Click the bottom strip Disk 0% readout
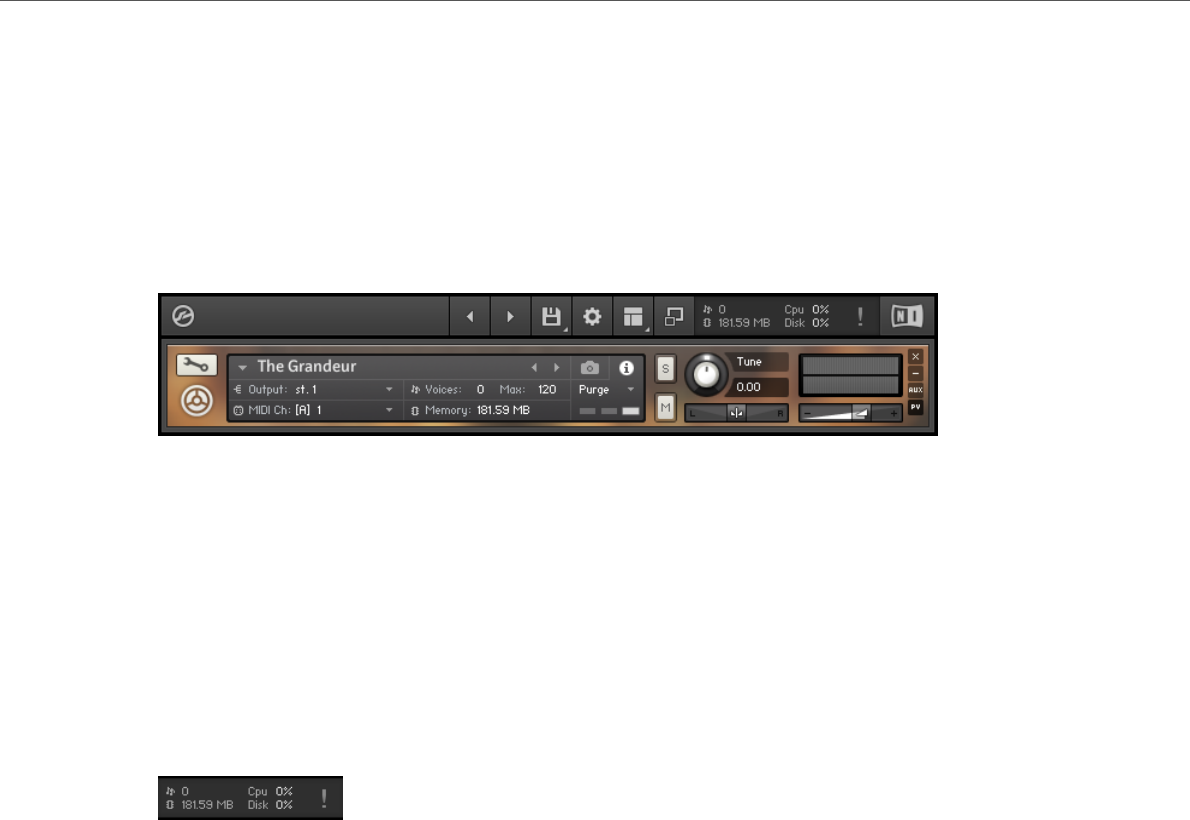Viewport: 1190px width, 820px height. click(x=270, y=805)
